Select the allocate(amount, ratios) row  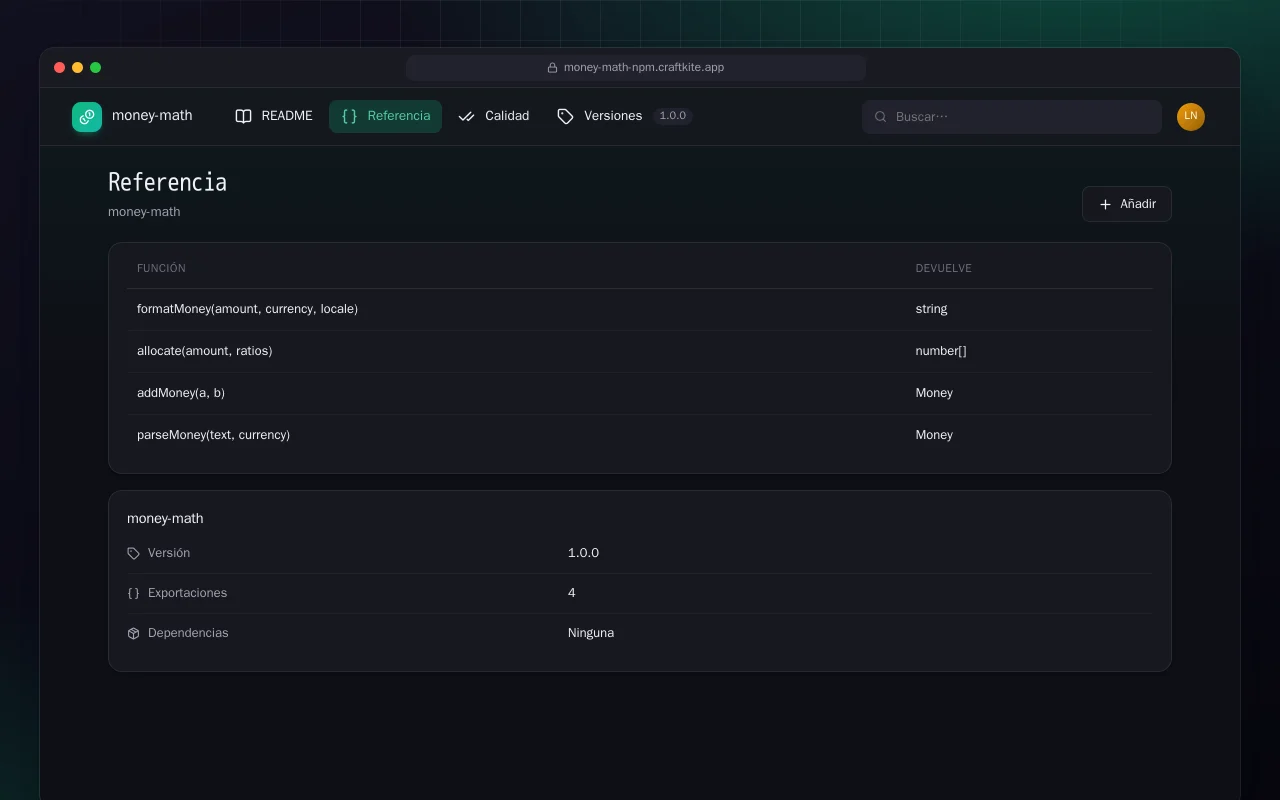click(x=640, y=351)
